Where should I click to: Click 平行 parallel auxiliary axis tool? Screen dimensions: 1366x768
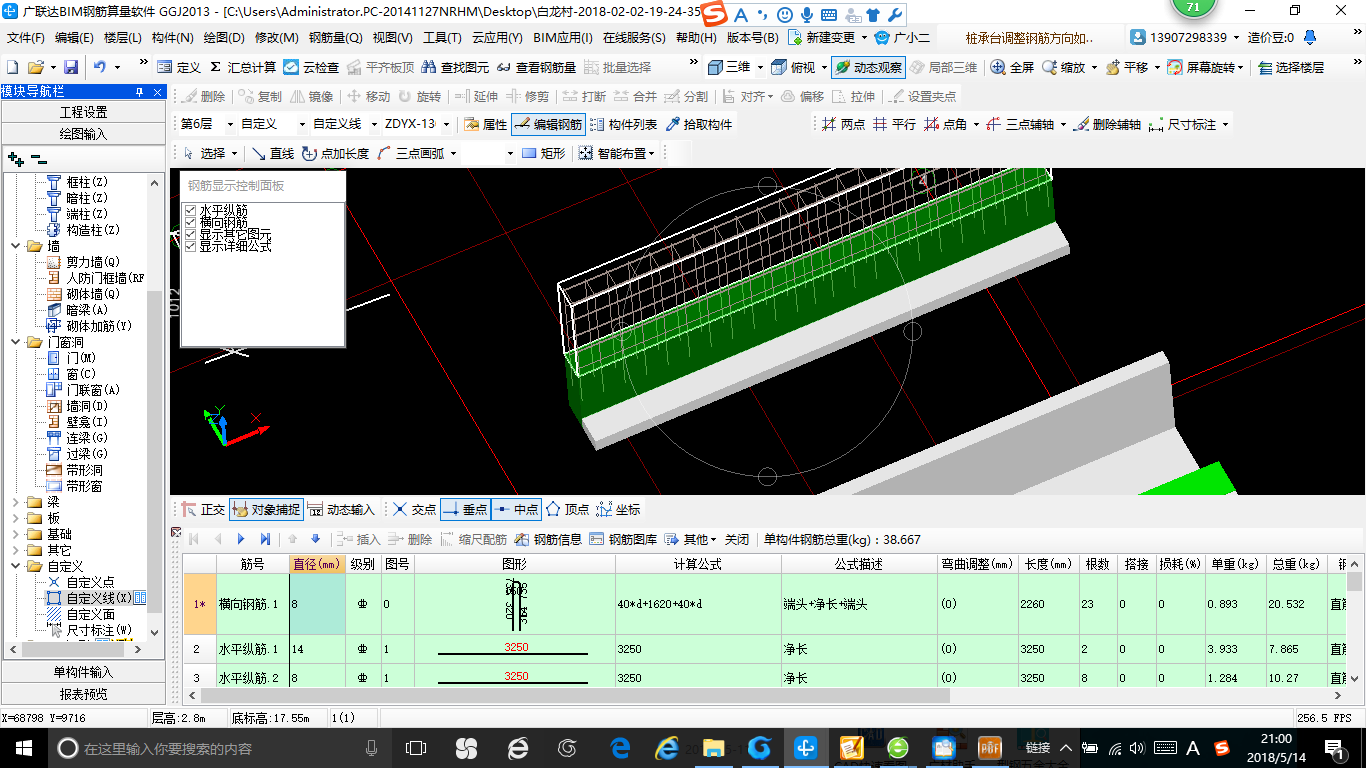click(x=894, y=124)
